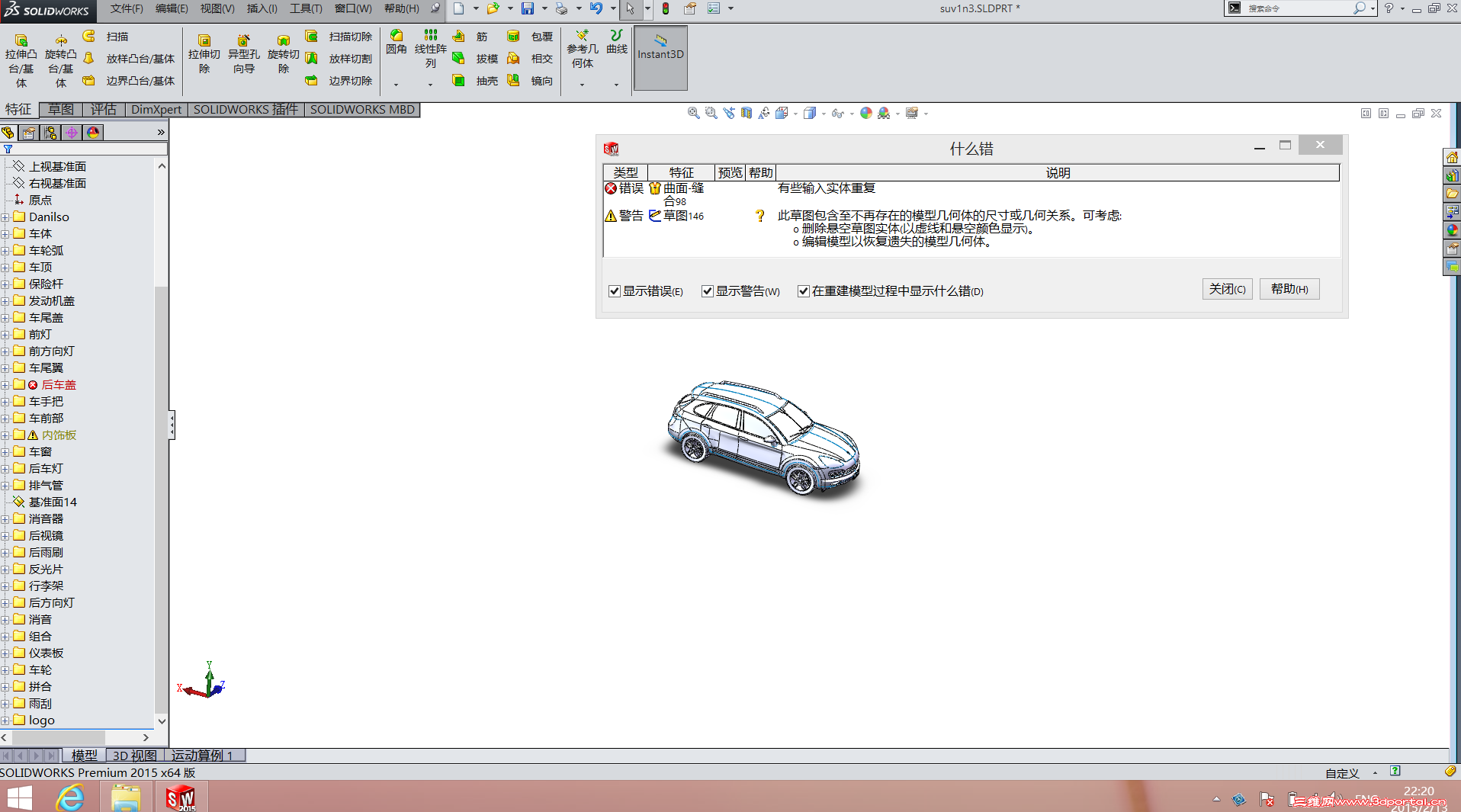This screenshot has width=1461, height=812.
Task: Toggle the Instant3D button
Action: tap(660, 58)
